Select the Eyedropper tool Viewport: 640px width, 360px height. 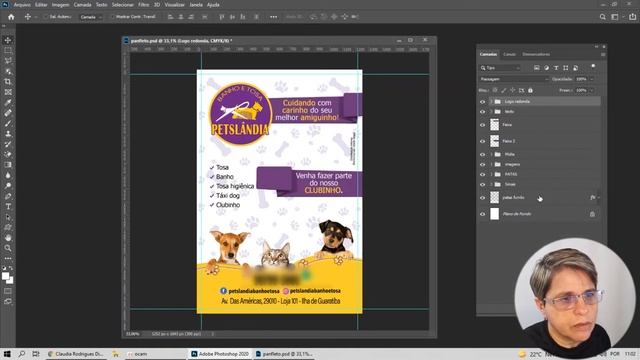8,102
